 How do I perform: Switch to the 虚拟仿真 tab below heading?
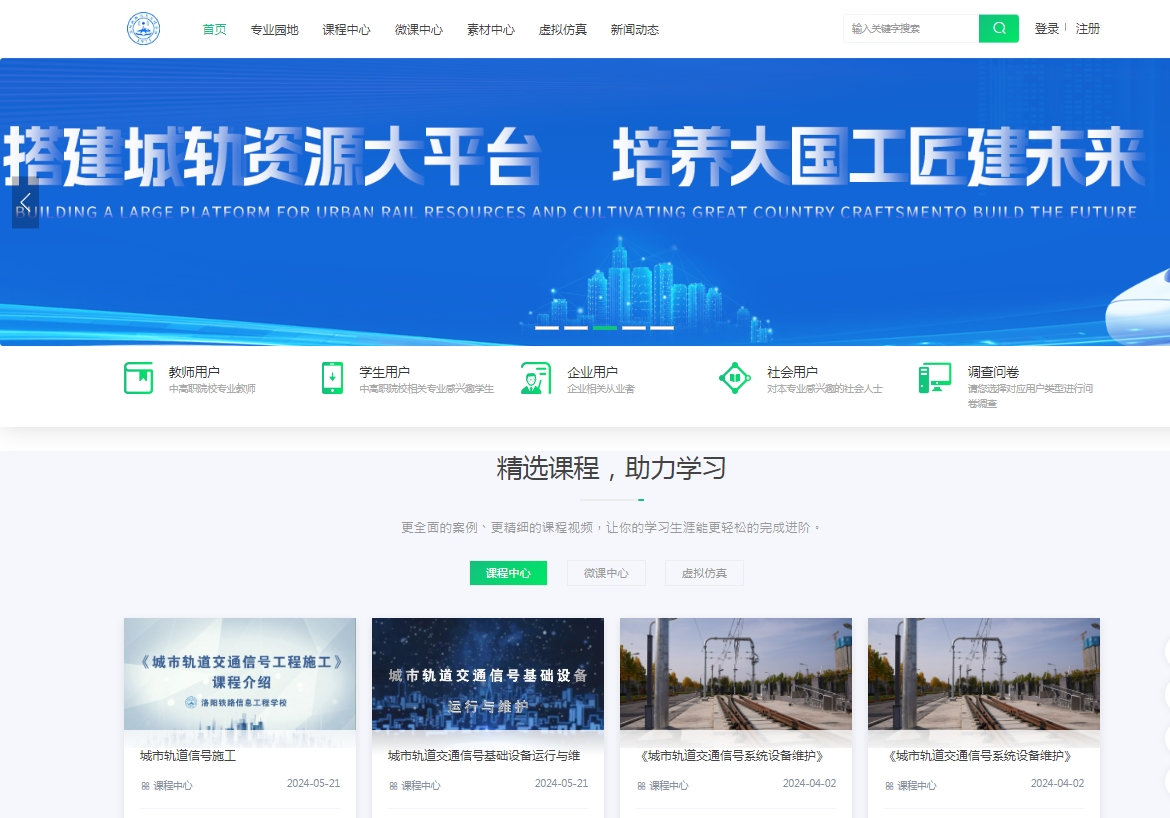(704, 573)
